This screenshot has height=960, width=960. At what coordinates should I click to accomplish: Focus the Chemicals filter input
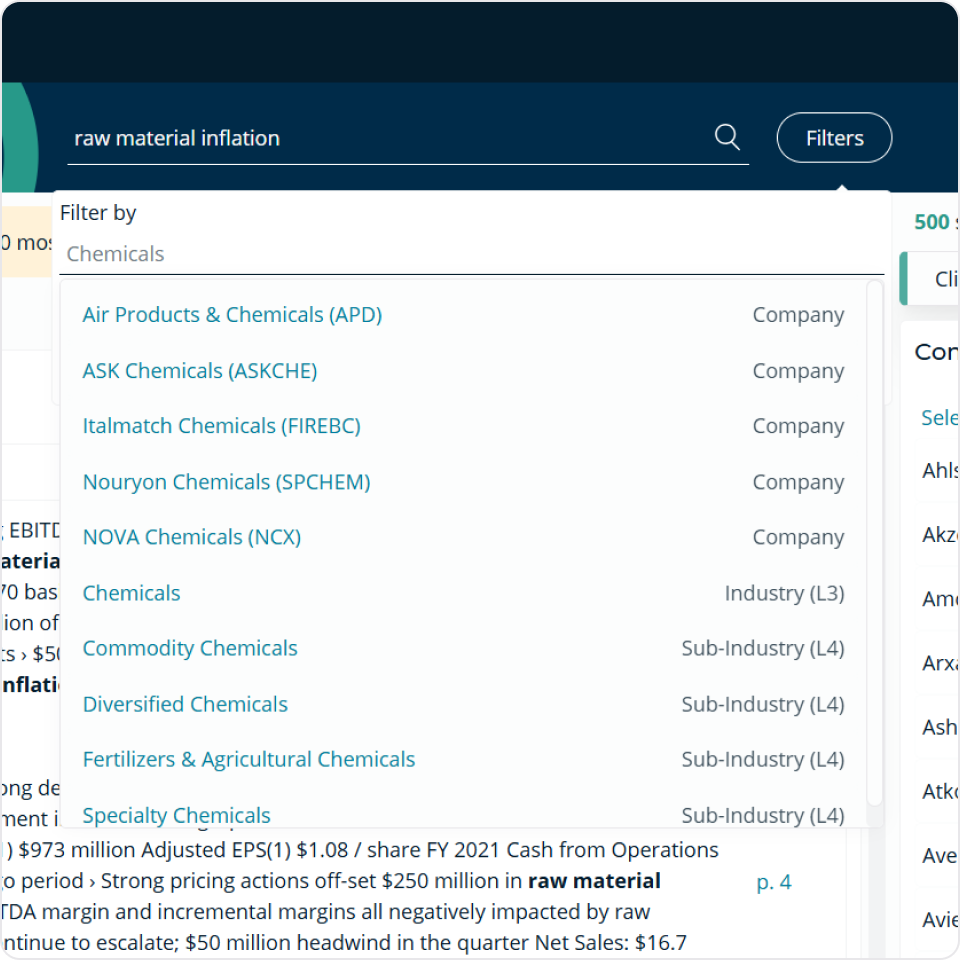point(471,254)
